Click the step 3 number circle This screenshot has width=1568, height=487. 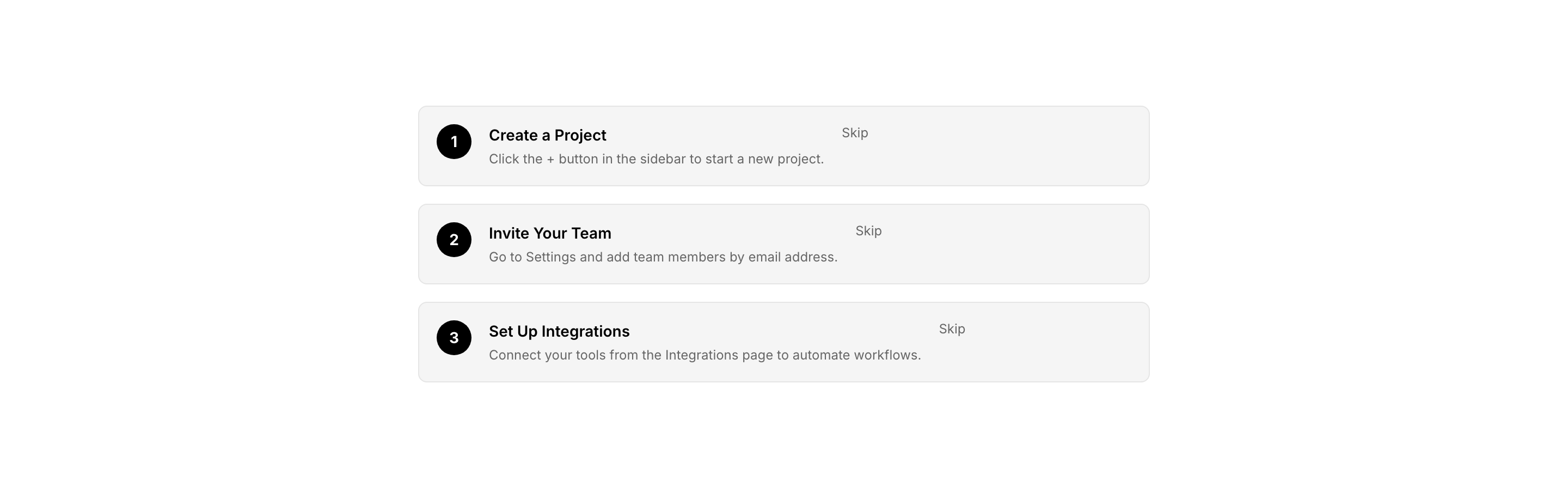click(x=454, y=338)
